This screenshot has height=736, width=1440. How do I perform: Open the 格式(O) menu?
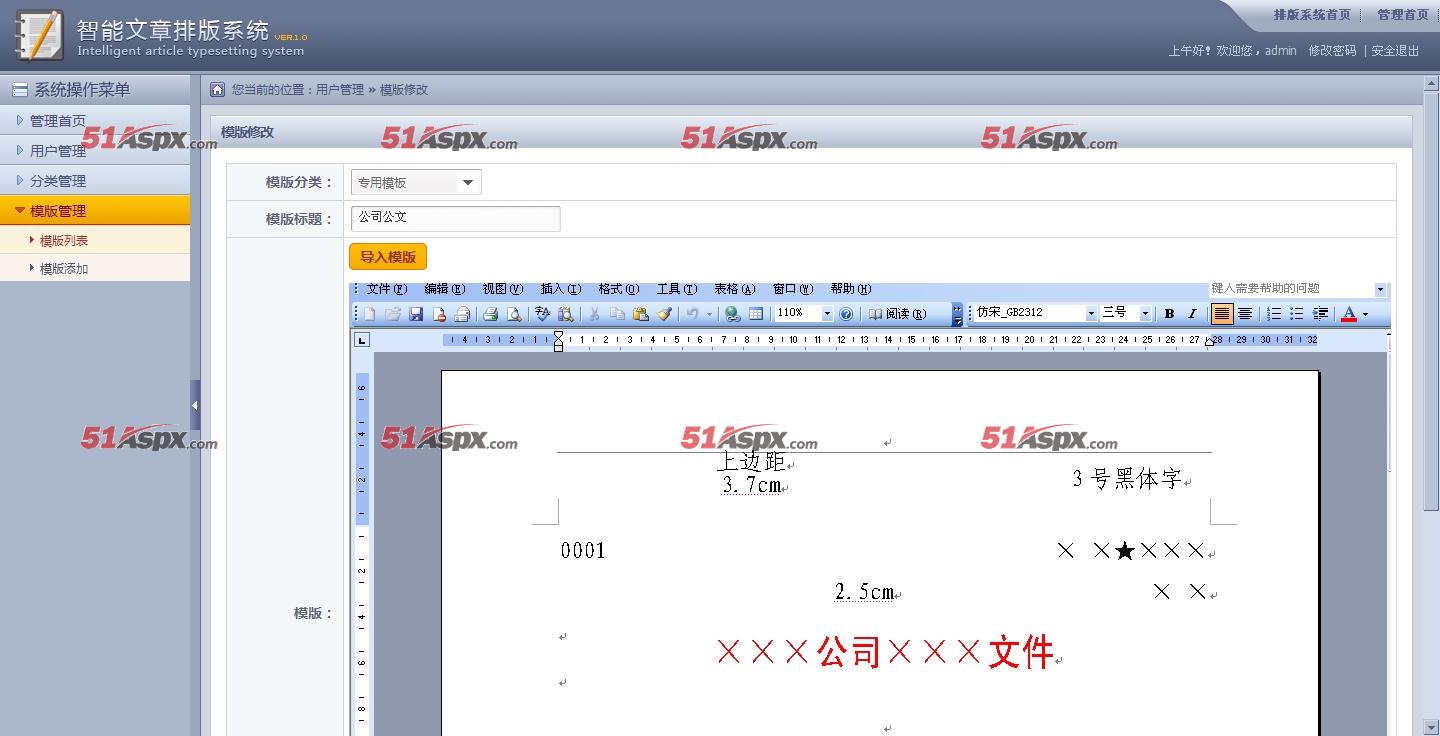[x=619, y=289]
